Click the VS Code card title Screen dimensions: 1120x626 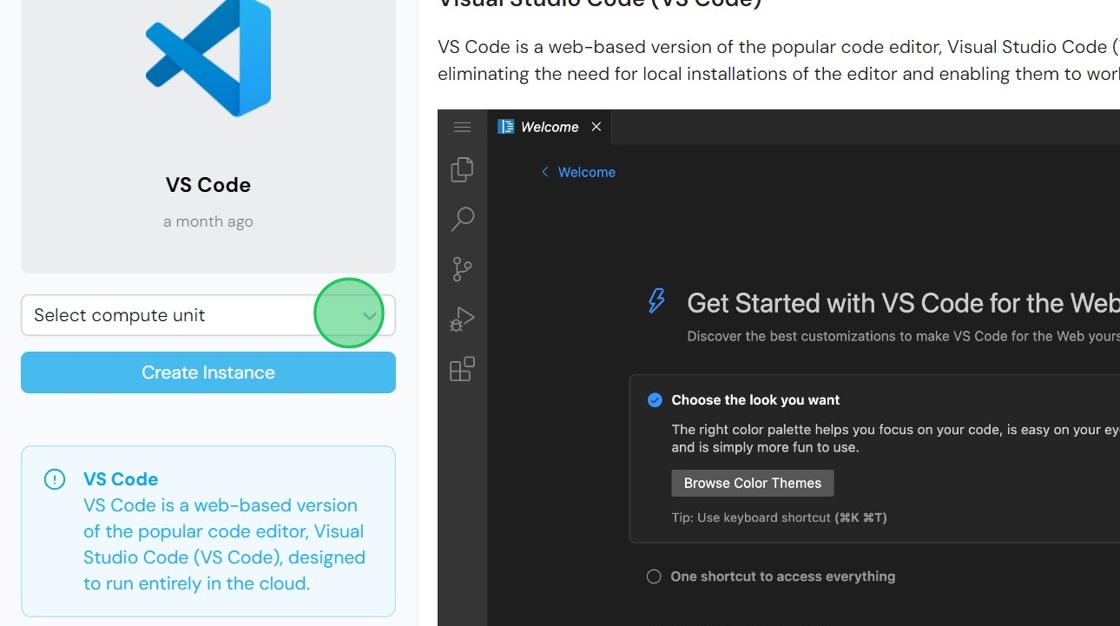click(x=208, y=185)
